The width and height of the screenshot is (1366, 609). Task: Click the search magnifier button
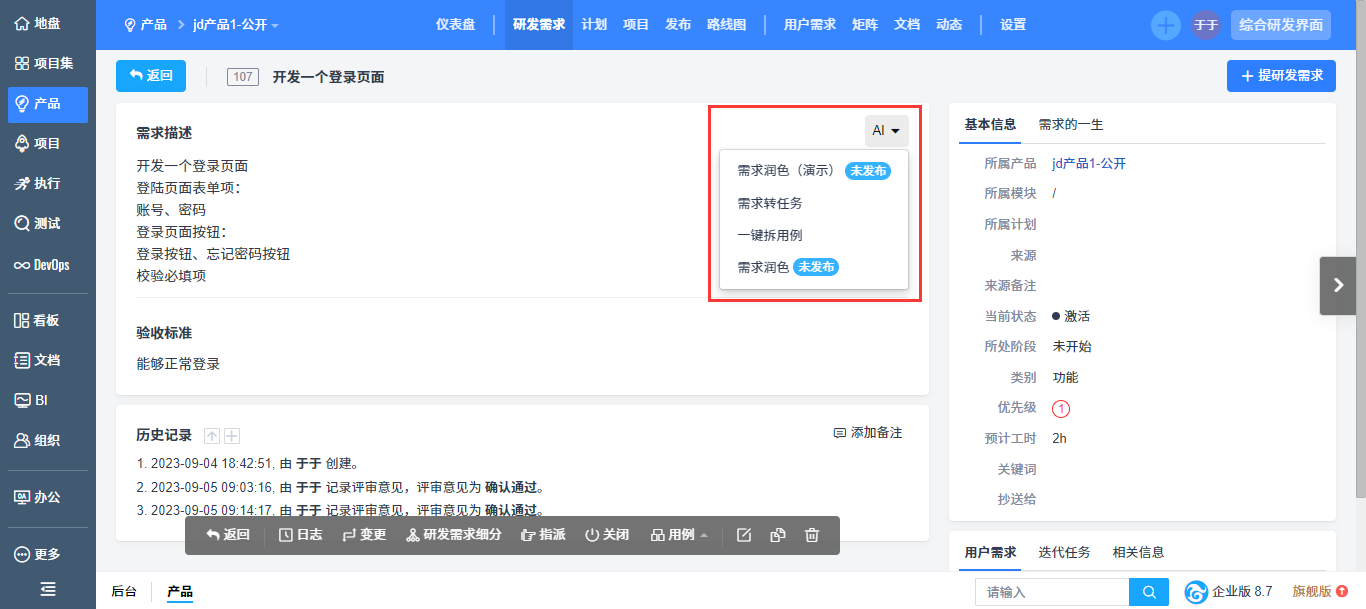coord(1149,592)
